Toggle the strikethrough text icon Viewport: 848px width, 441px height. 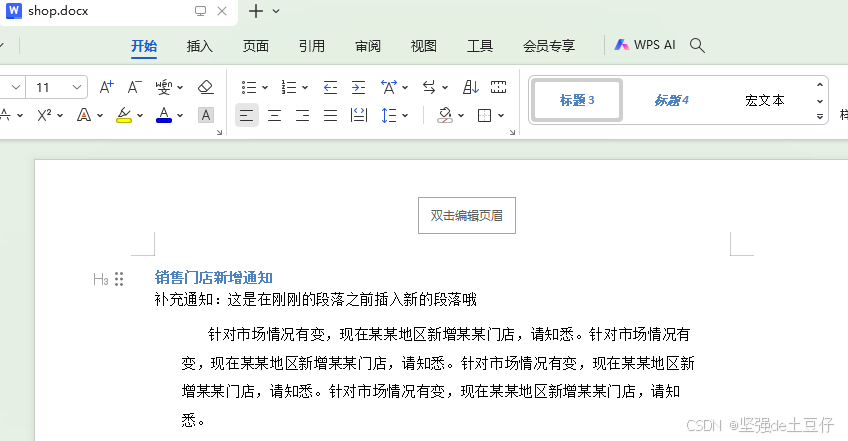tap(5, 115)
